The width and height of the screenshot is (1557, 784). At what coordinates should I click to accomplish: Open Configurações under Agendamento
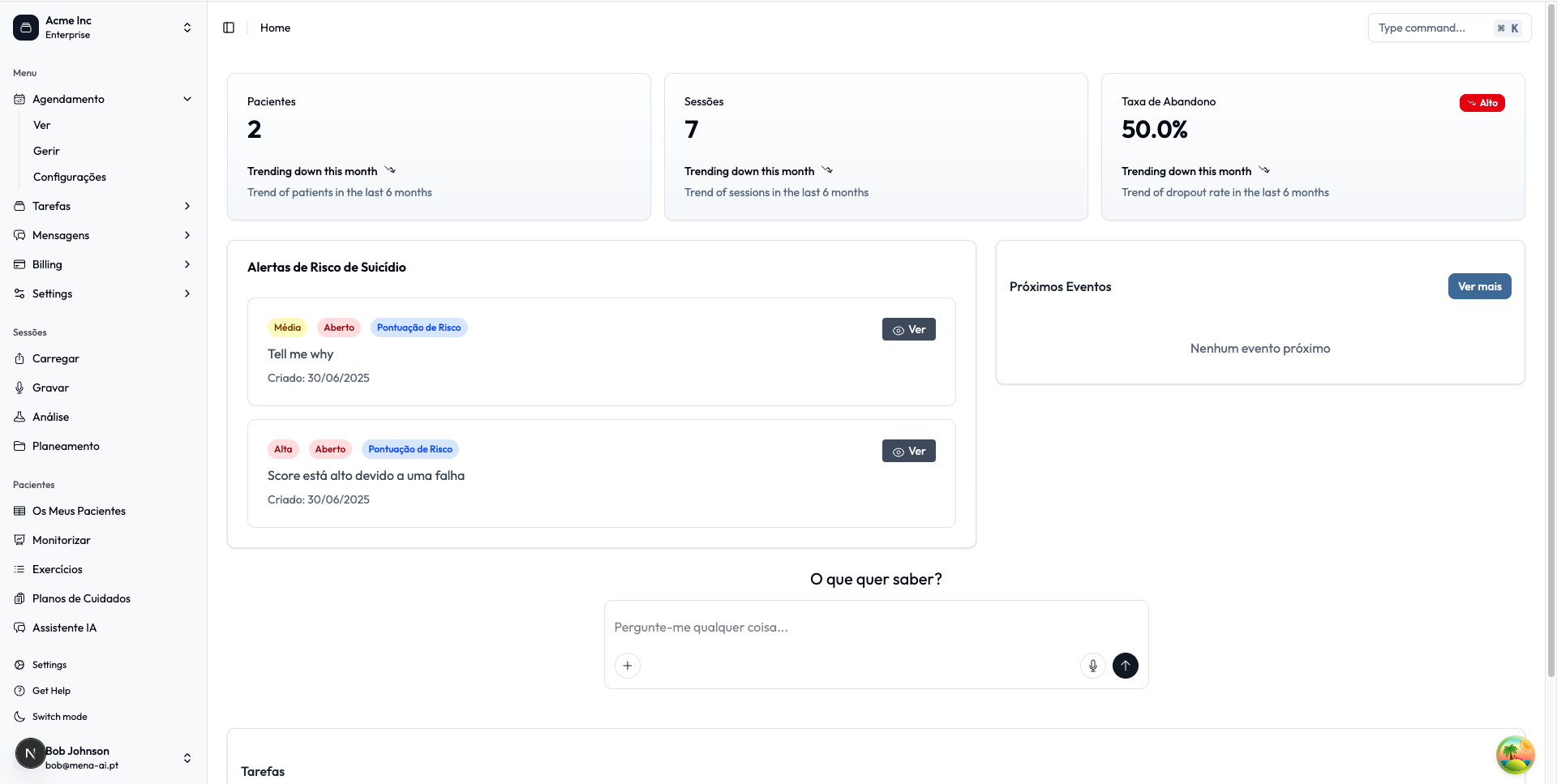[x=70, y=177]
